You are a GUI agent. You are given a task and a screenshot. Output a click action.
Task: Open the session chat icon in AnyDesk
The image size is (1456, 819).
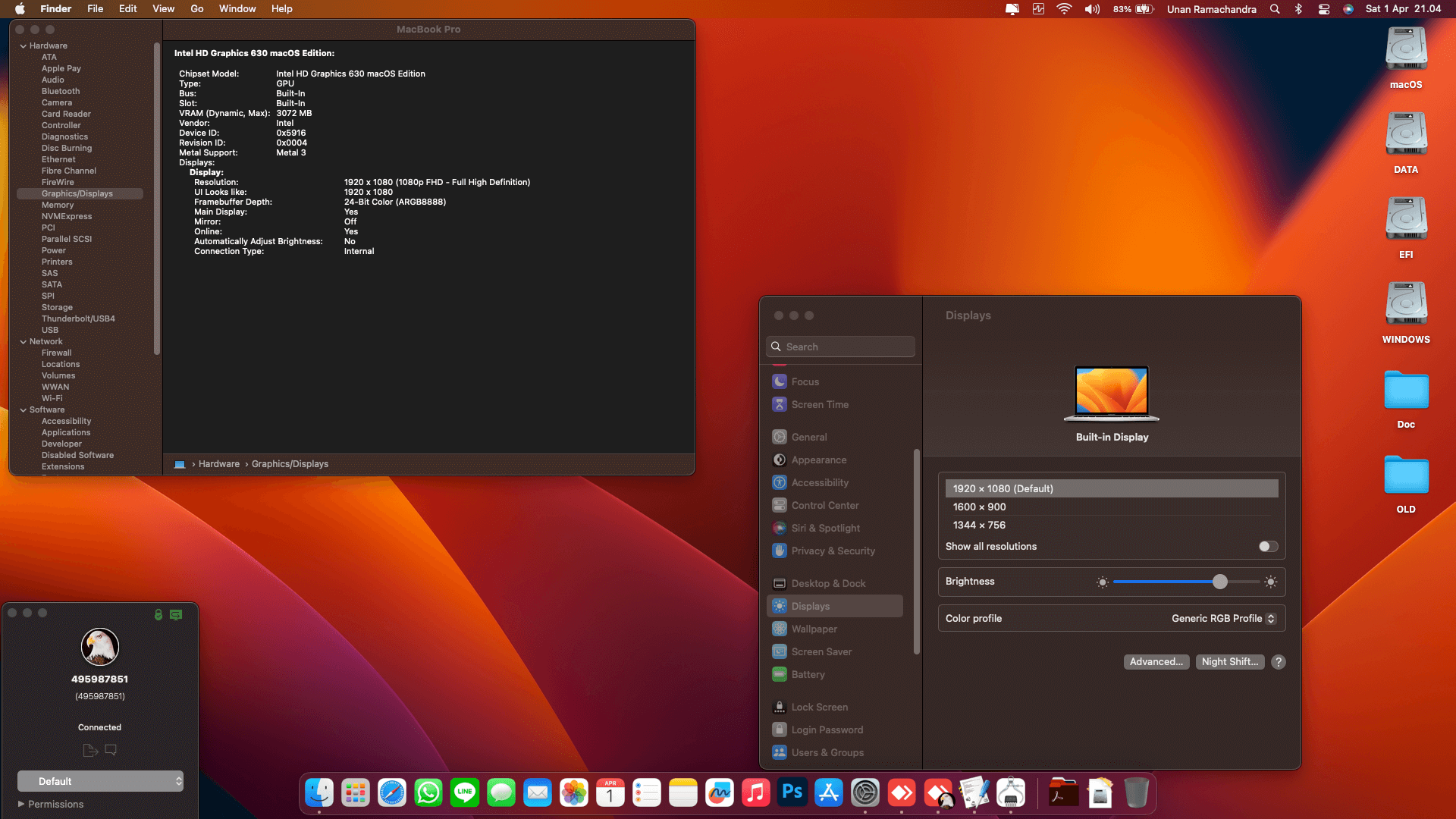(111, 749)
